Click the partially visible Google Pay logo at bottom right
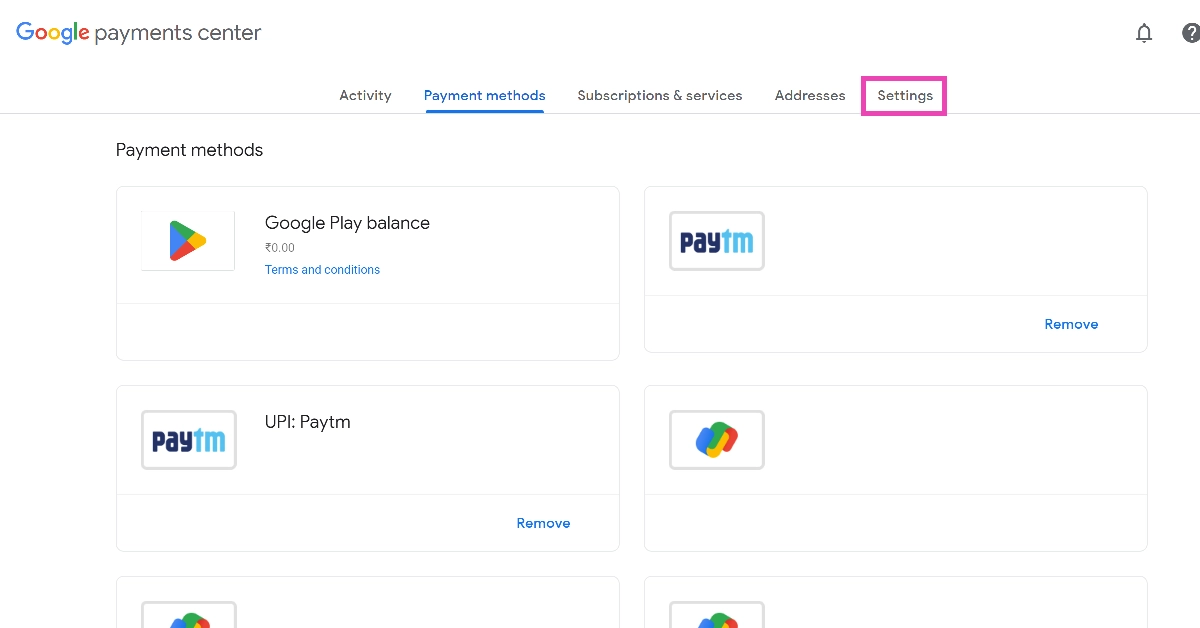The width and height of the screenshot is (1200, 628). (716, 616)
